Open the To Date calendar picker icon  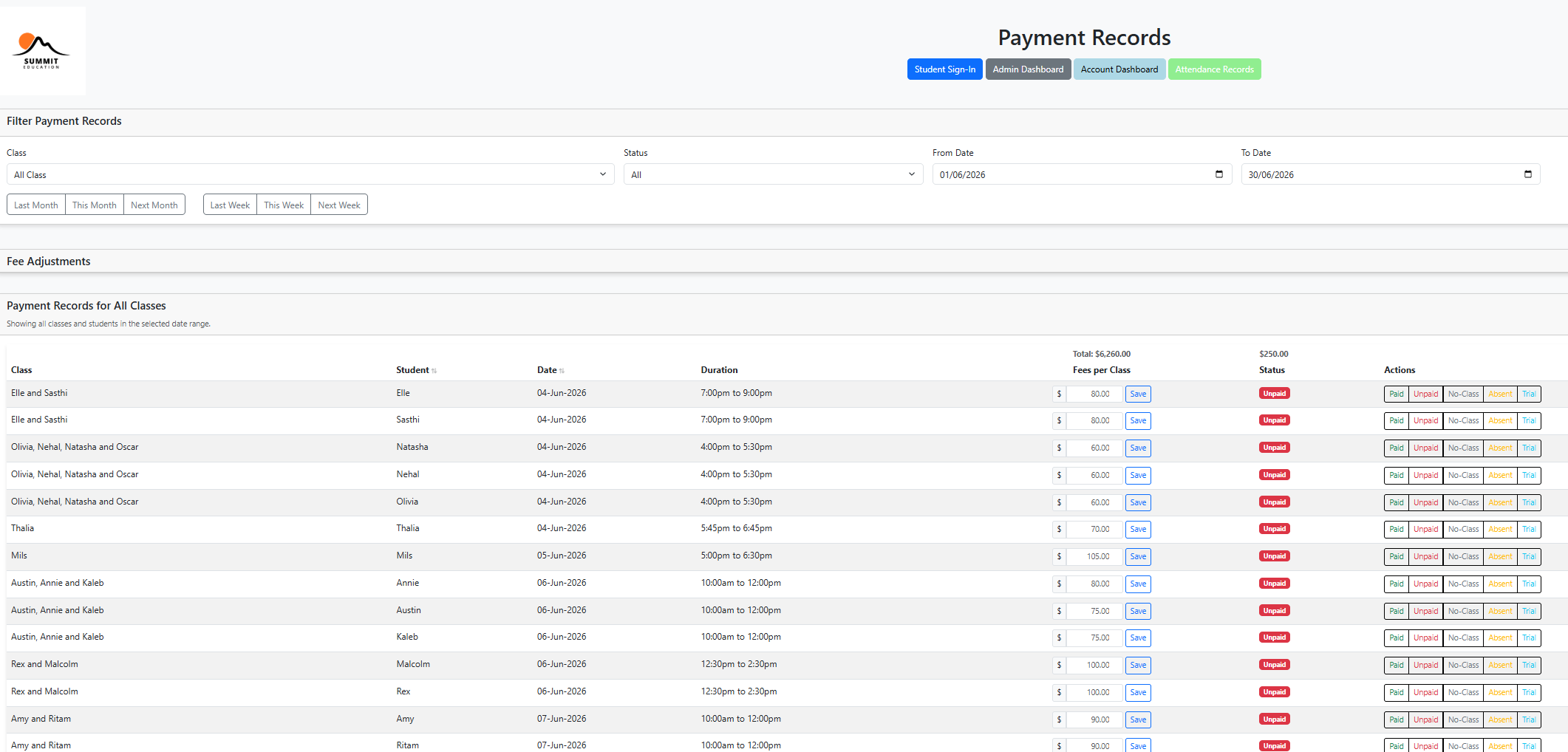(1528, 174)
